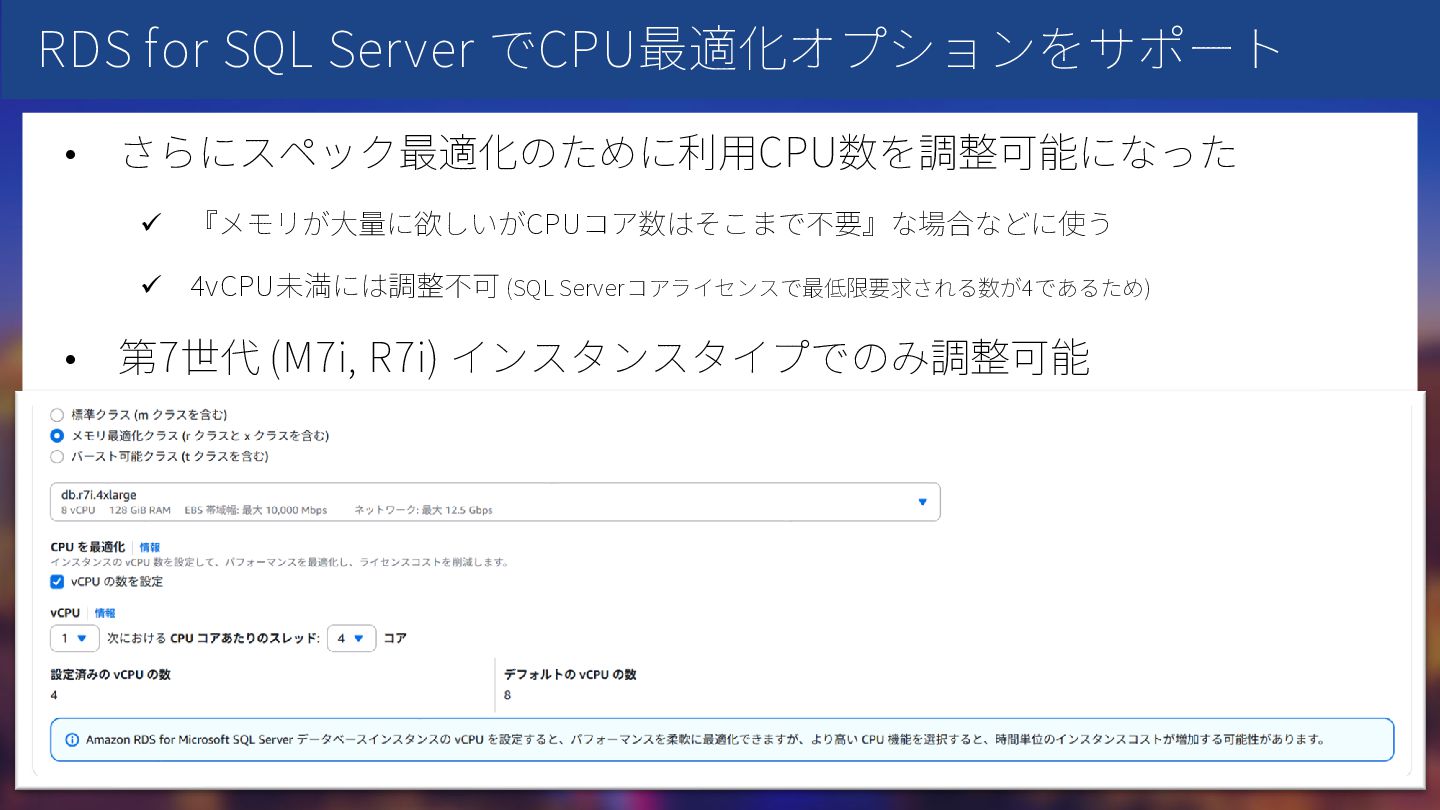Open the vCPU dropdown showing 1
This screenshot has width=1440, height=810.
74,638
